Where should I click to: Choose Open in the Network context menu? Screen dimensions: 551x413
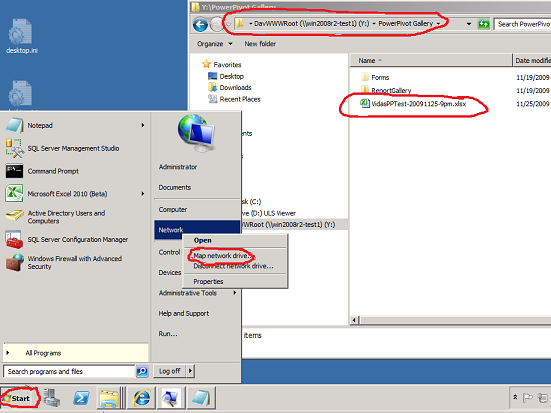click(235, 240)
